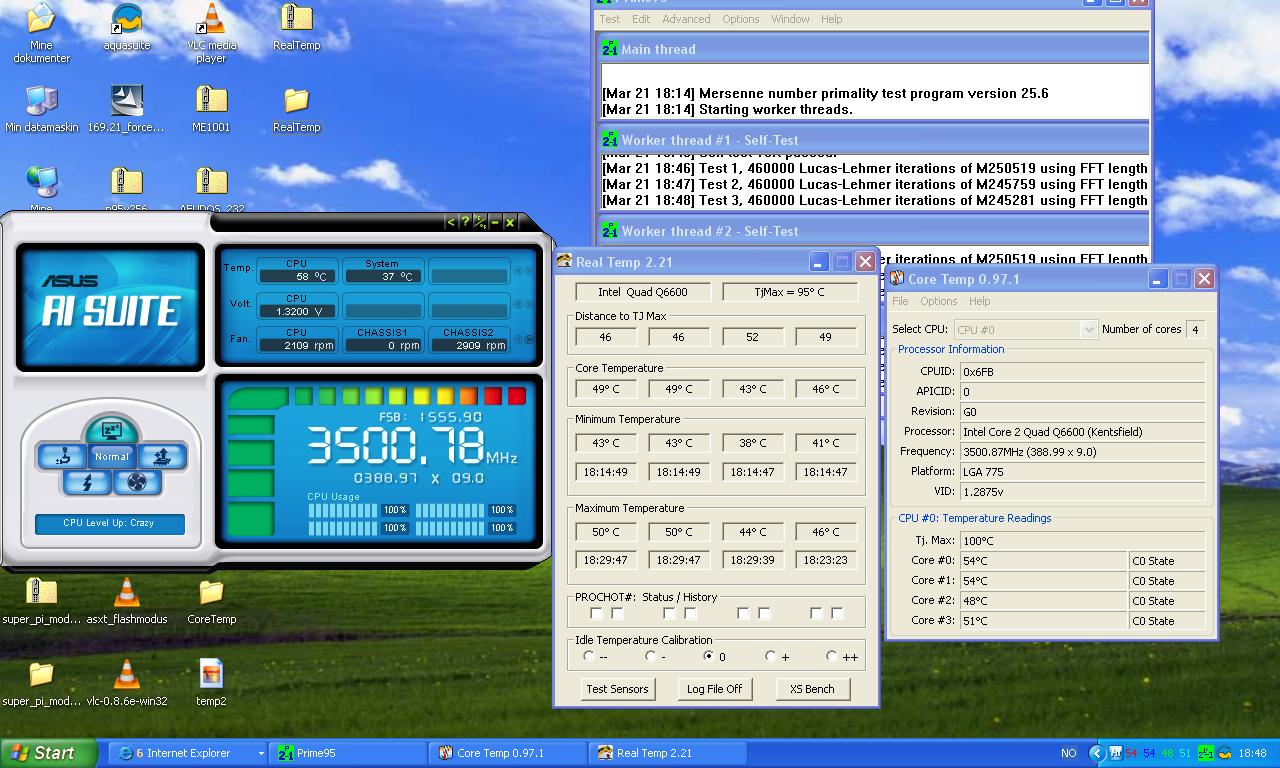This screenshot has width=1280, height=768.
Task: Select the ME1001 archive icon
Action: coord(211,109)
